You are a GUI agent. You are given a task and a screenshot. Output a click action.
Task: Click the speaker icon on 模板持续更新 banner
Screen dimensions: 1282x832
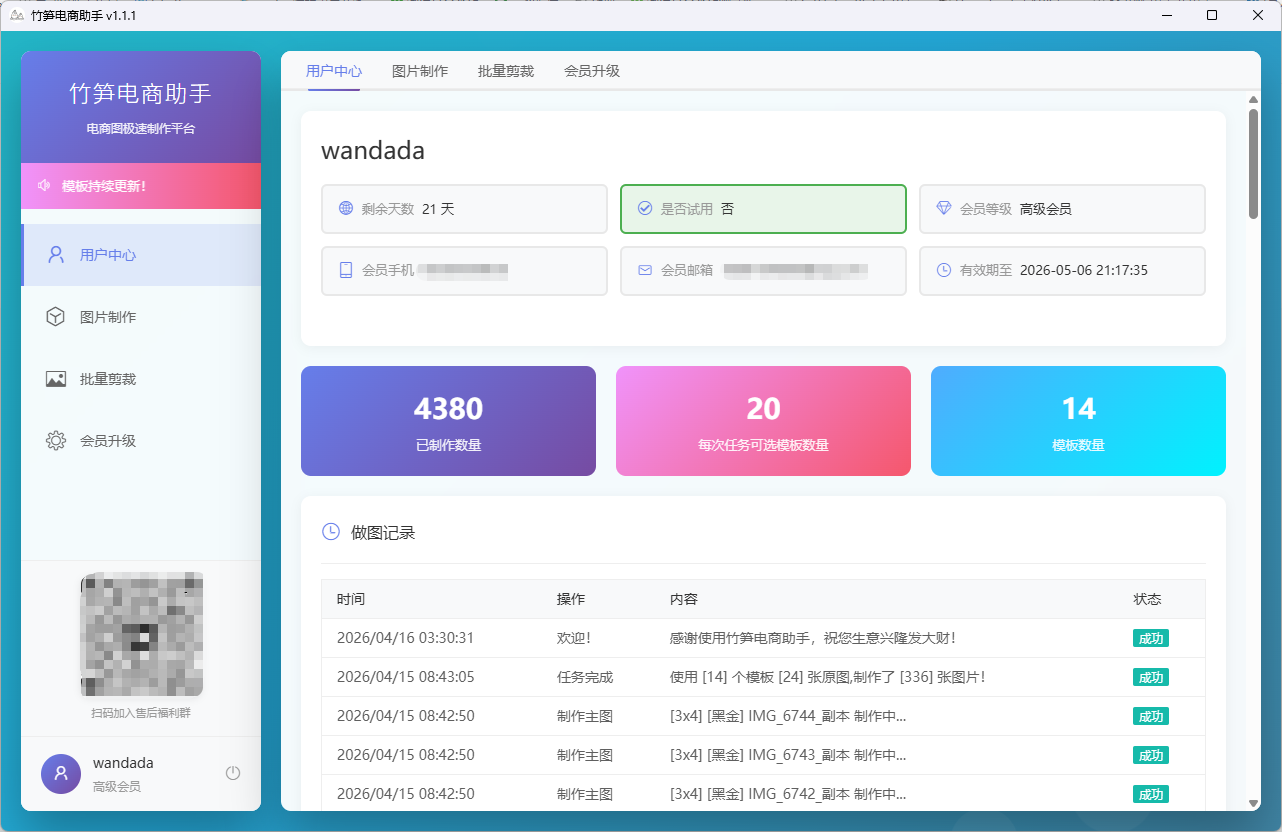pos(44,186)
